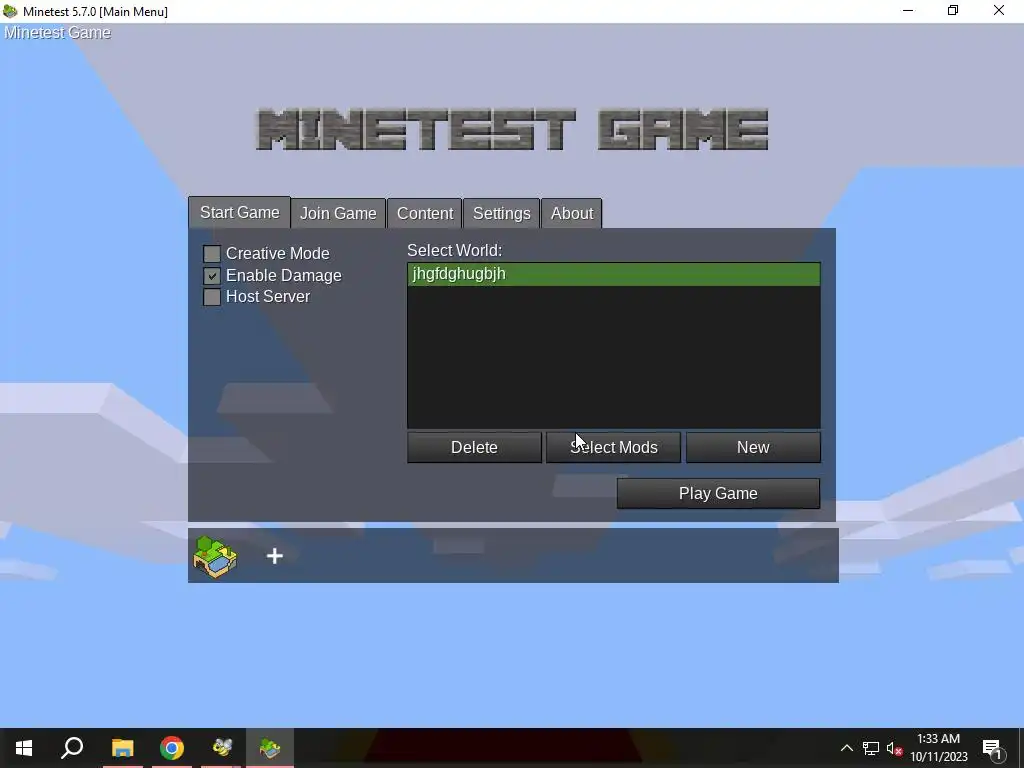
Task: Restore down the Minetest window
Action: 953,10
